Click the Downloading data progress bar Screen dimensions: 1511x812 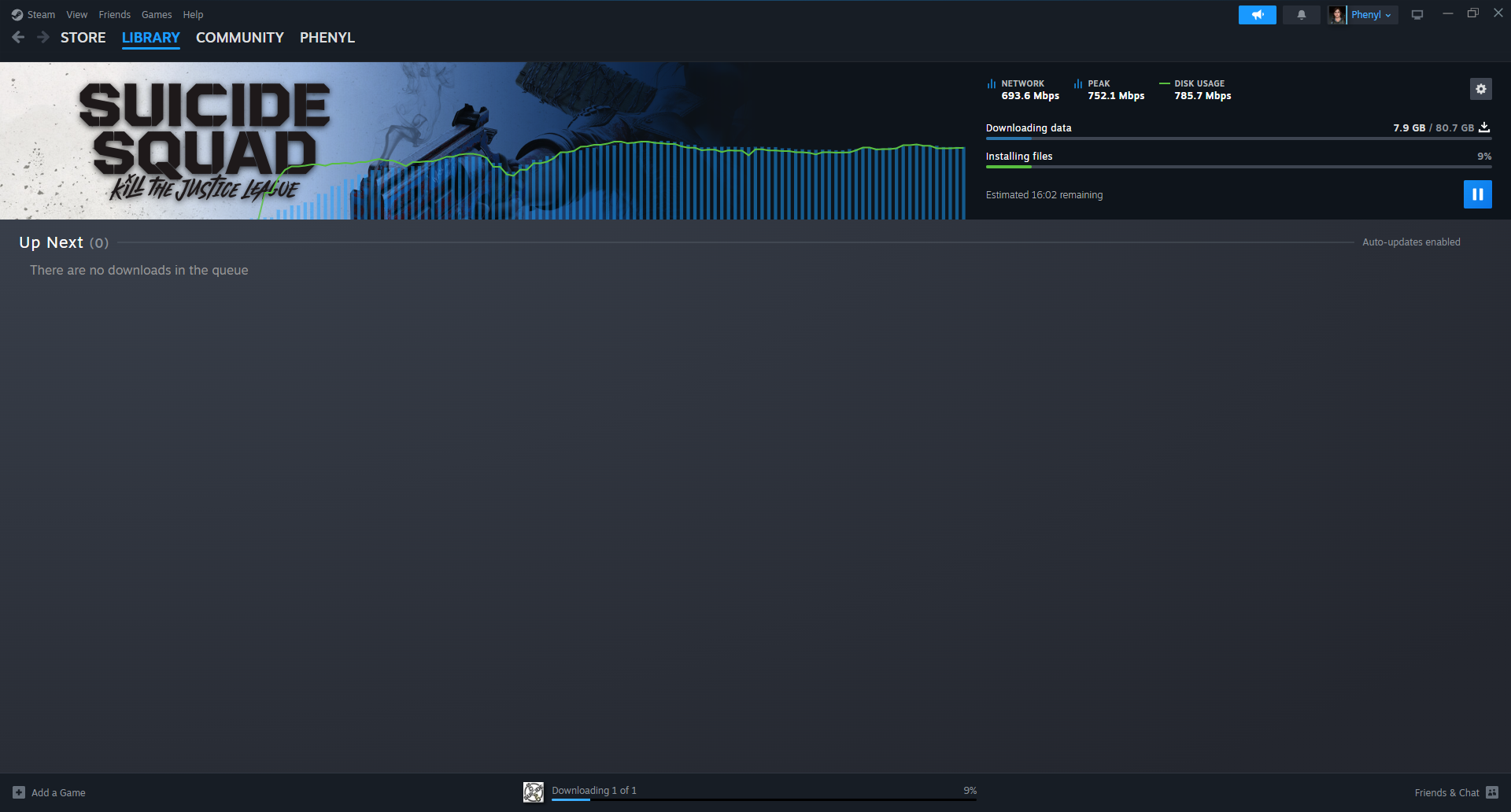click(1239, 138)
